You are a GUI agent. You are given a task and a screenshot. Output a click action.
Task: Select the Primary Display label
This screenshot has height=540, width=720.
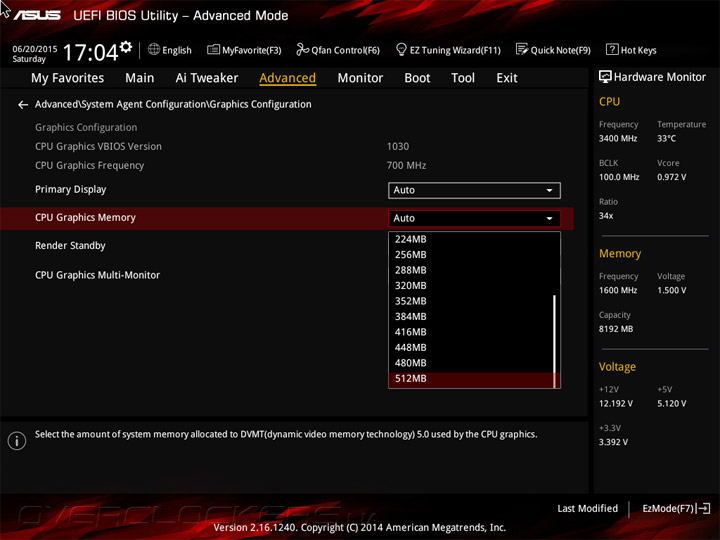coord(70,189)
